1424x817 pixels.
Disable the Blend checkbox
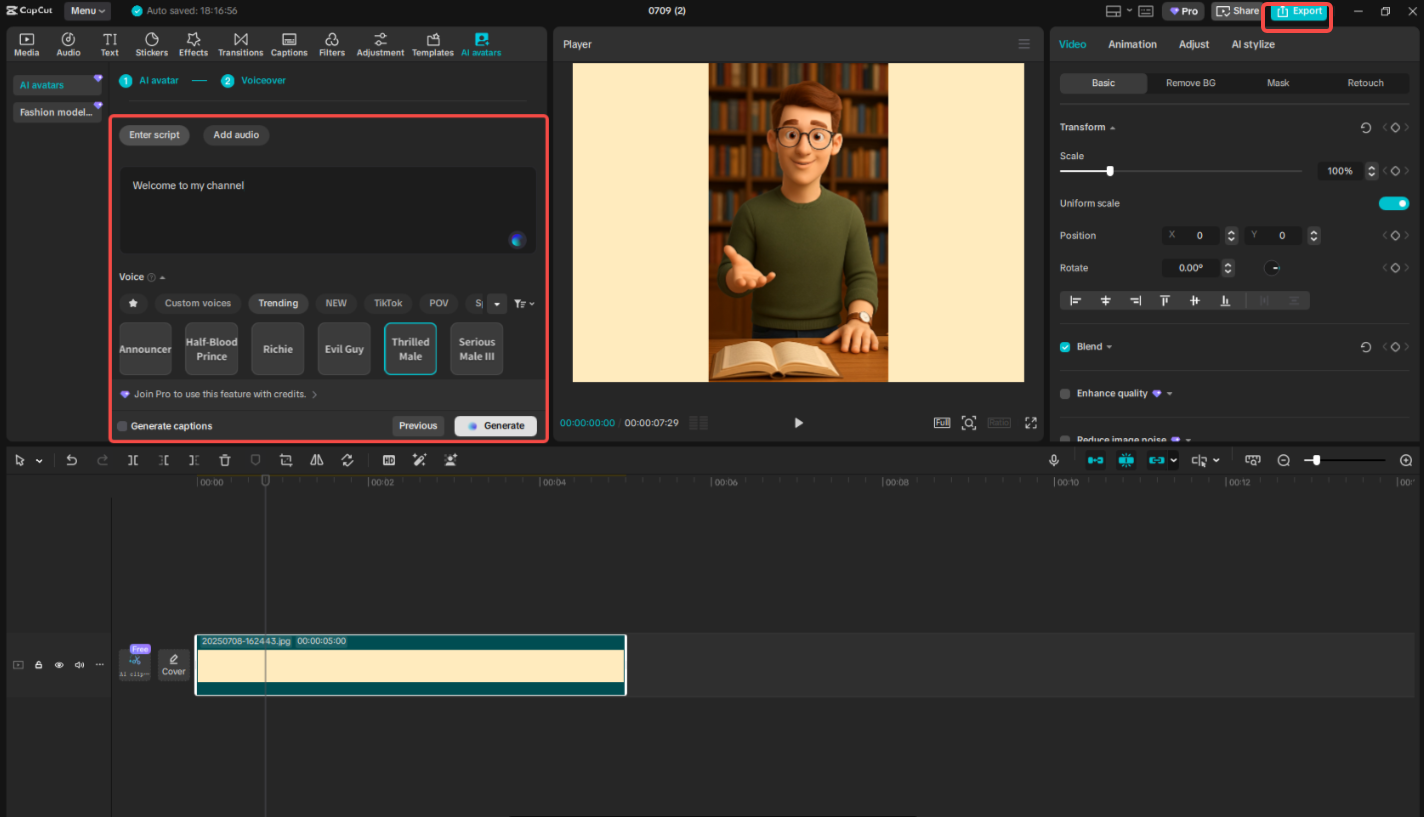point(1064,346)
